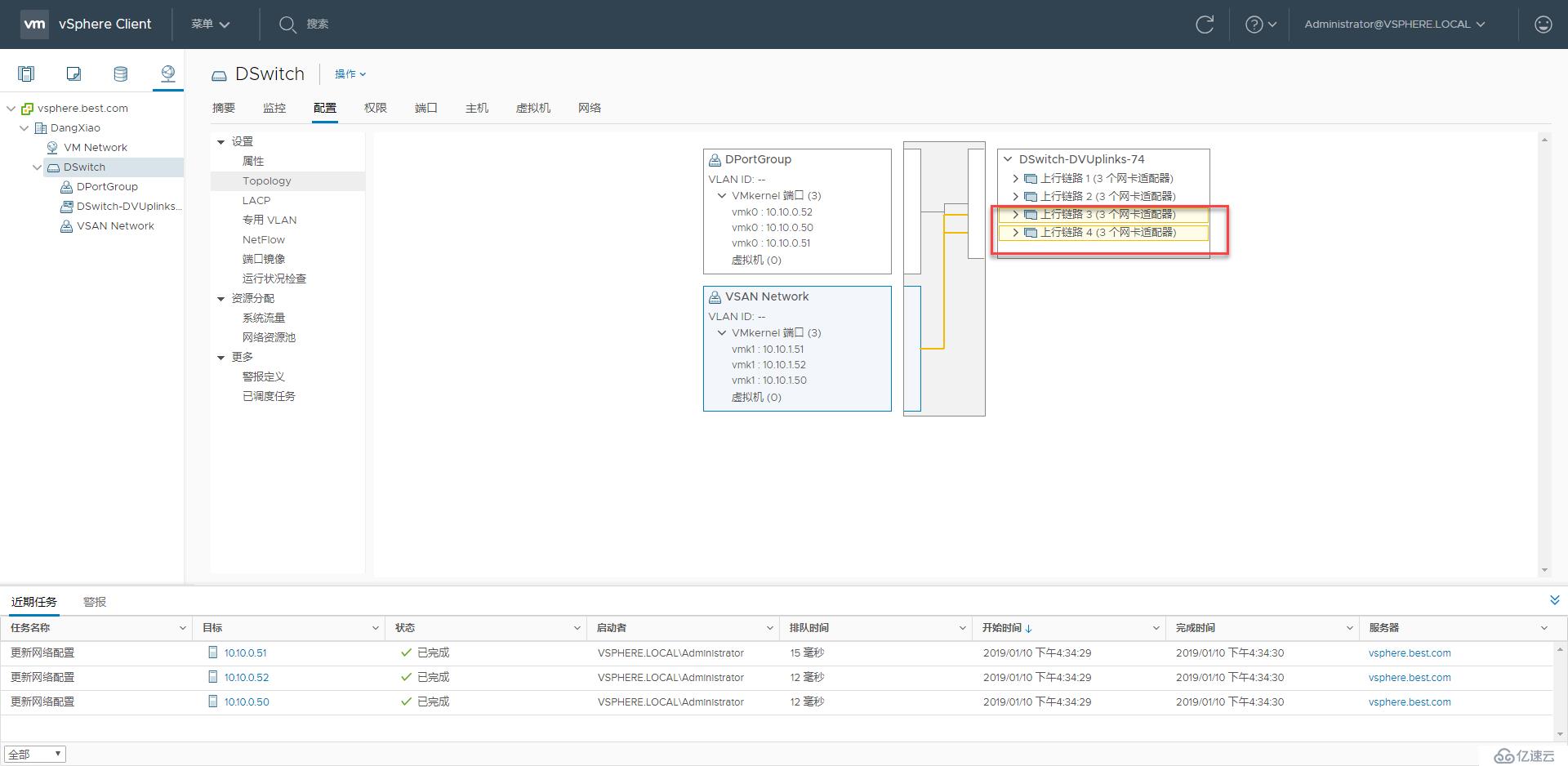Collapse the DangXiao datacenter node
The width and height of the screenshot is (1568, 766).
click(x=24, y=127)
